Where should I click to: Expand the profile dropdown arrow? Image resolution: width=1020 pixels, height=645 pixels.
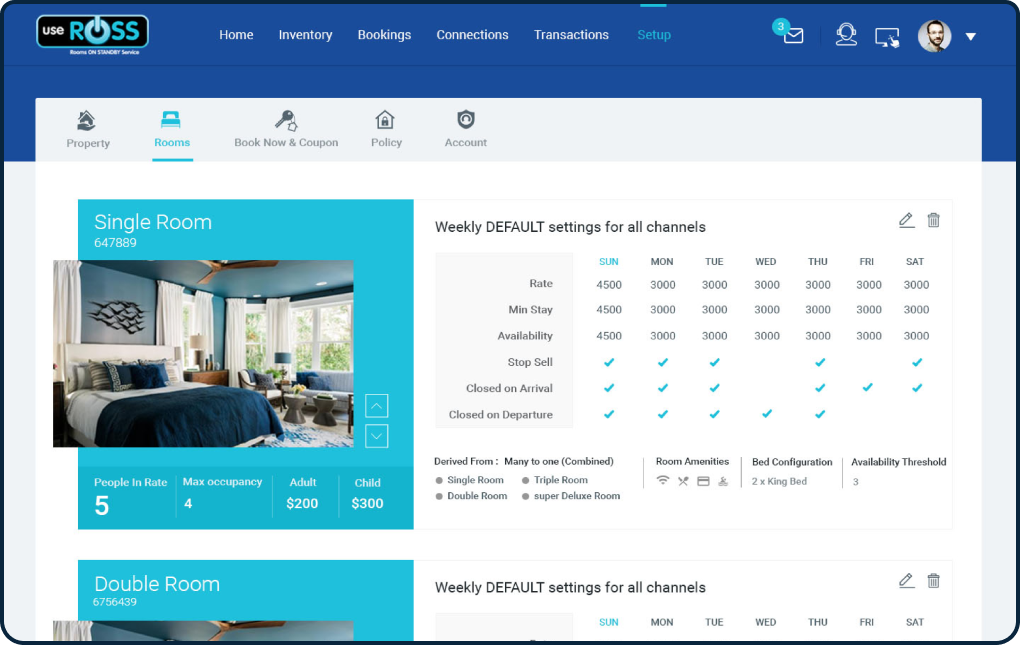(x=971, y=37)
